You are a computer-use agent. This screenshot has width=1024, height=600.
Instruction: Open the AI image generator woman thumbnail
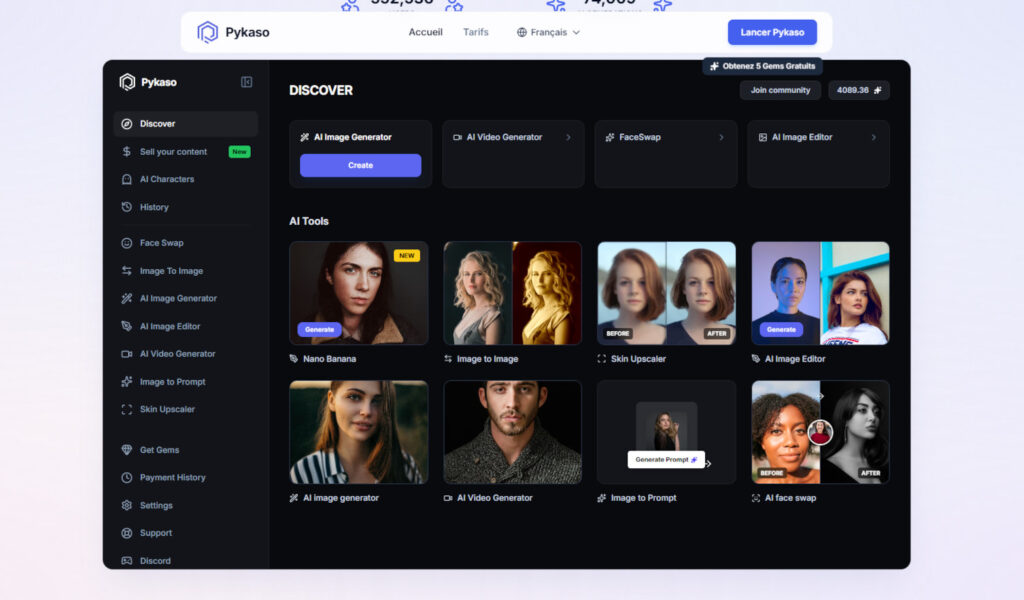pos(359,432)
